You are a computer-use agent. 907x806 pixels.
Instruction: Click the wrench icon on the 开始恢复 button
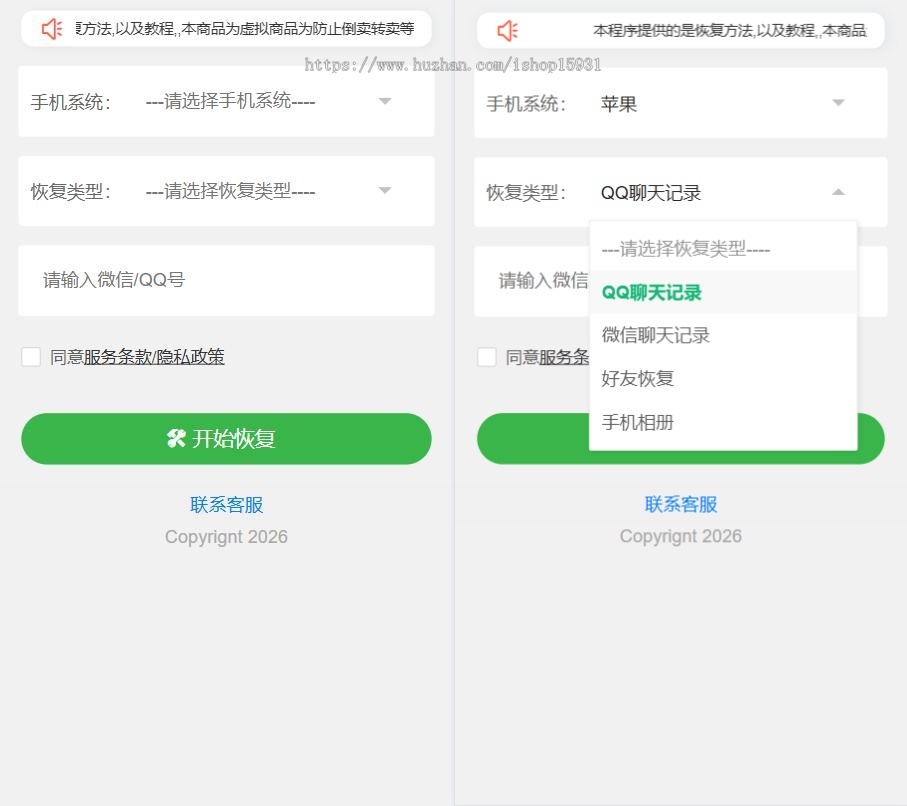point(176,439)
